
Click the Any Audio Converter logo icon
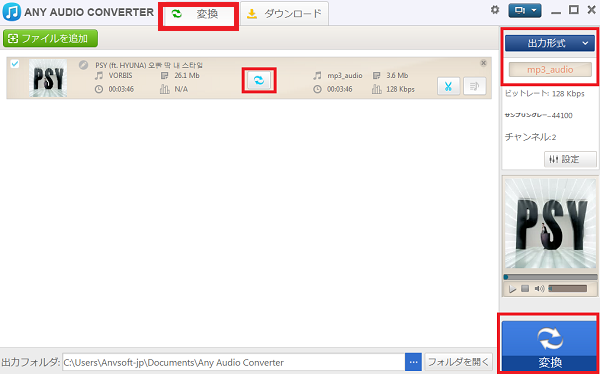click(x=12, y=12)
